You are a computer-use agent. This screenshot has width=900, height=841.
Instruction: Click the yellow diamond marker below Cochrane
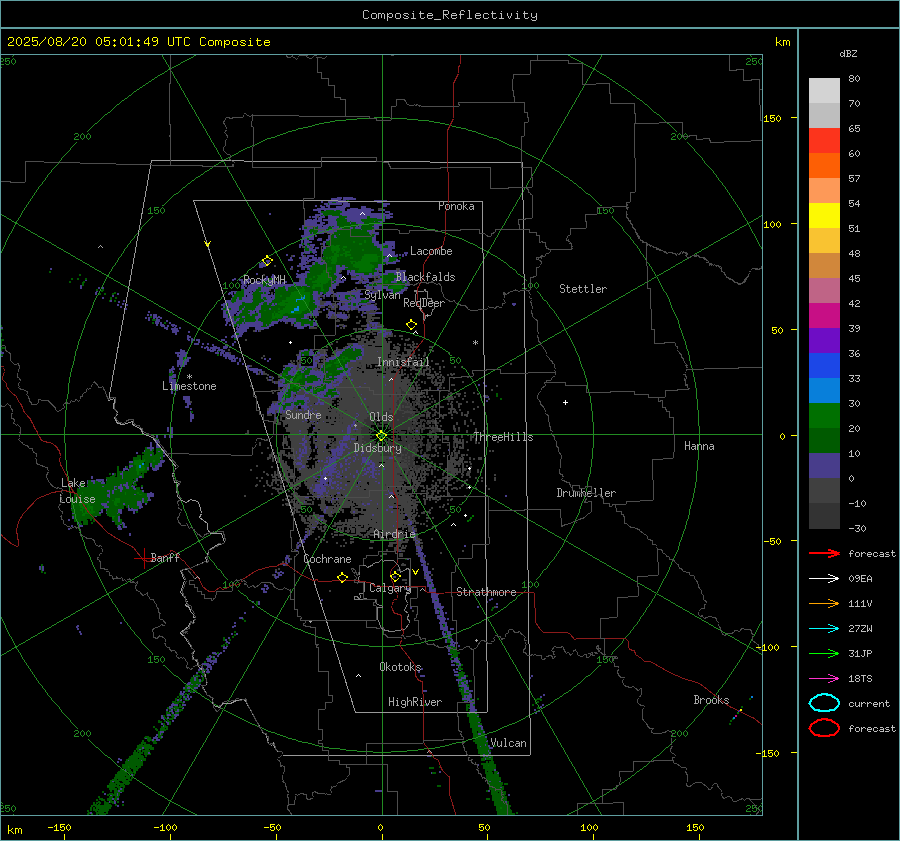[x=342, y=578]
